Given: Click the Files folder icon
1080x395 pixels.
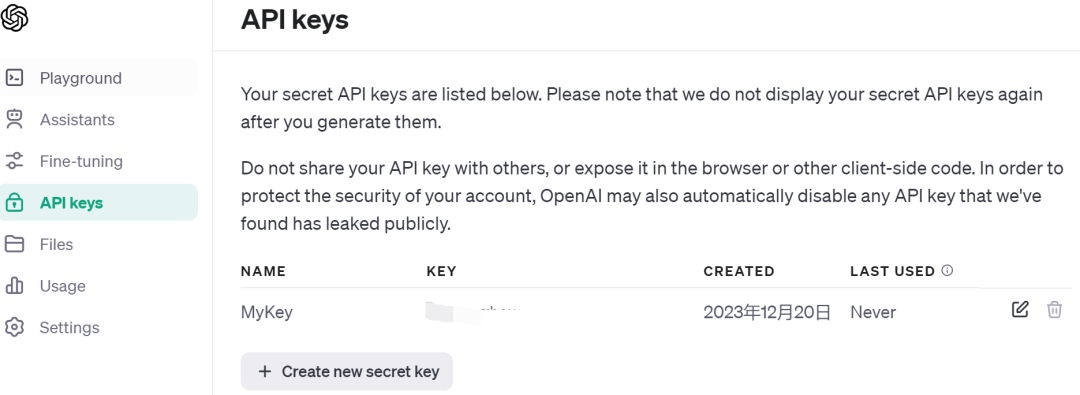Looking at the screenshot, I should click(14, 244).
